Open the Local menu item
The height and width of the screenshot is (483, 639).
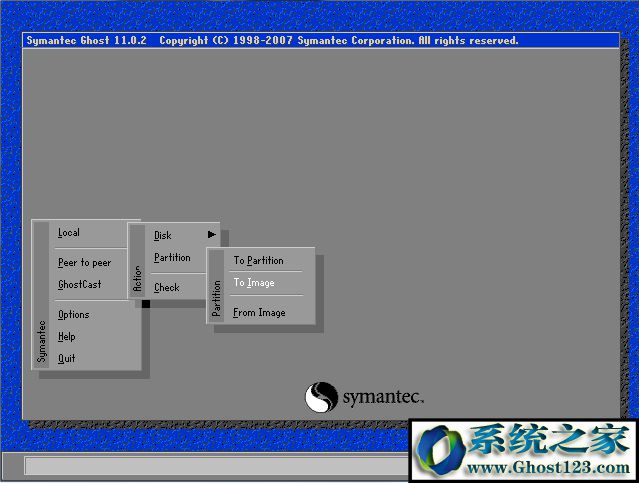click(x=69, y=233)
